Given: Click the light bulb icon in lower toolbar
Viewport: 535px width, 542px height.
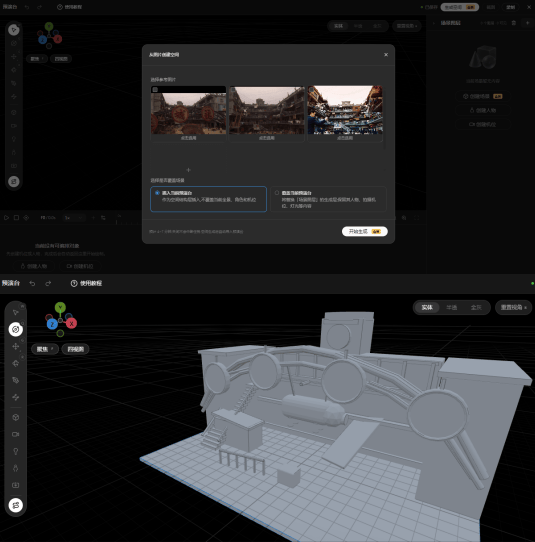Looking at the screenshot, I should [x=16, y=451].
